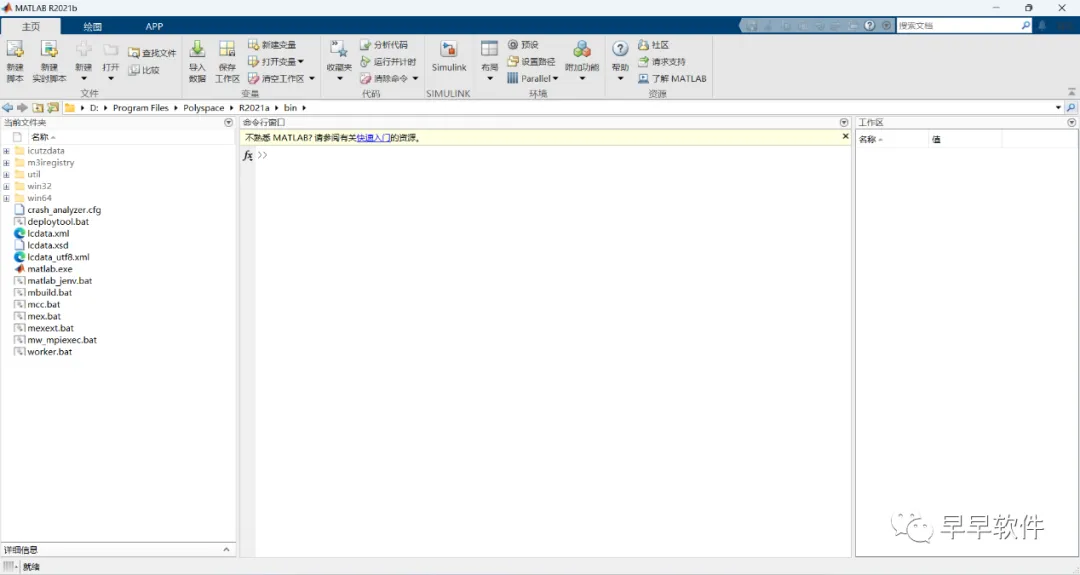Select the lcdata_utf8.xml file

click(x=59, y=258)
